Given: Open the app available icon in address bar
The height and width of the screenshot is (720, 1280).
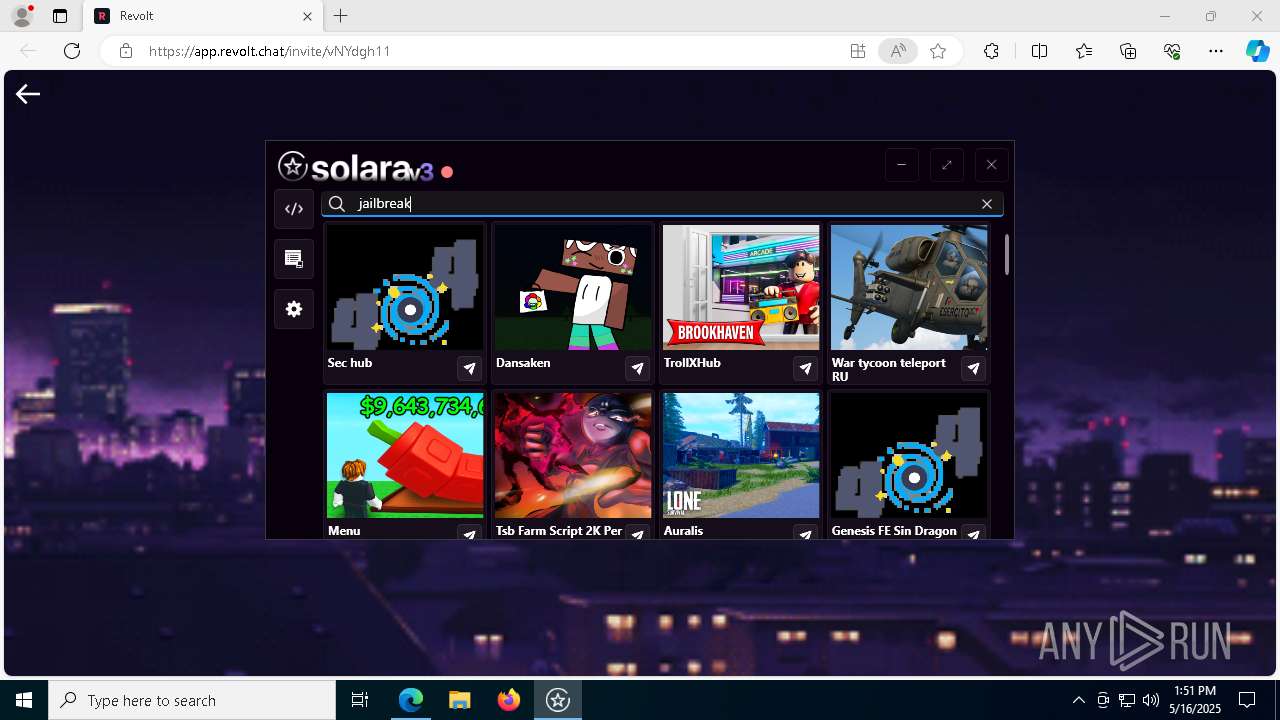Looking at the screenshot, I should pyautogui.click(x=858, y=51).
